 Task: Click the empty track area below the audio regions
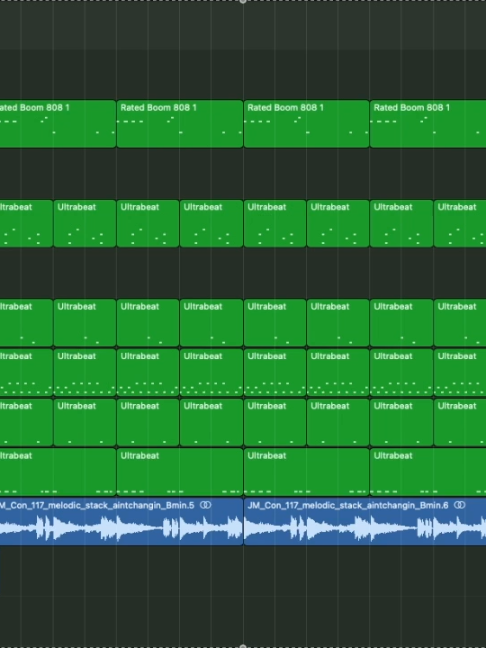click(x=243, y=593)
